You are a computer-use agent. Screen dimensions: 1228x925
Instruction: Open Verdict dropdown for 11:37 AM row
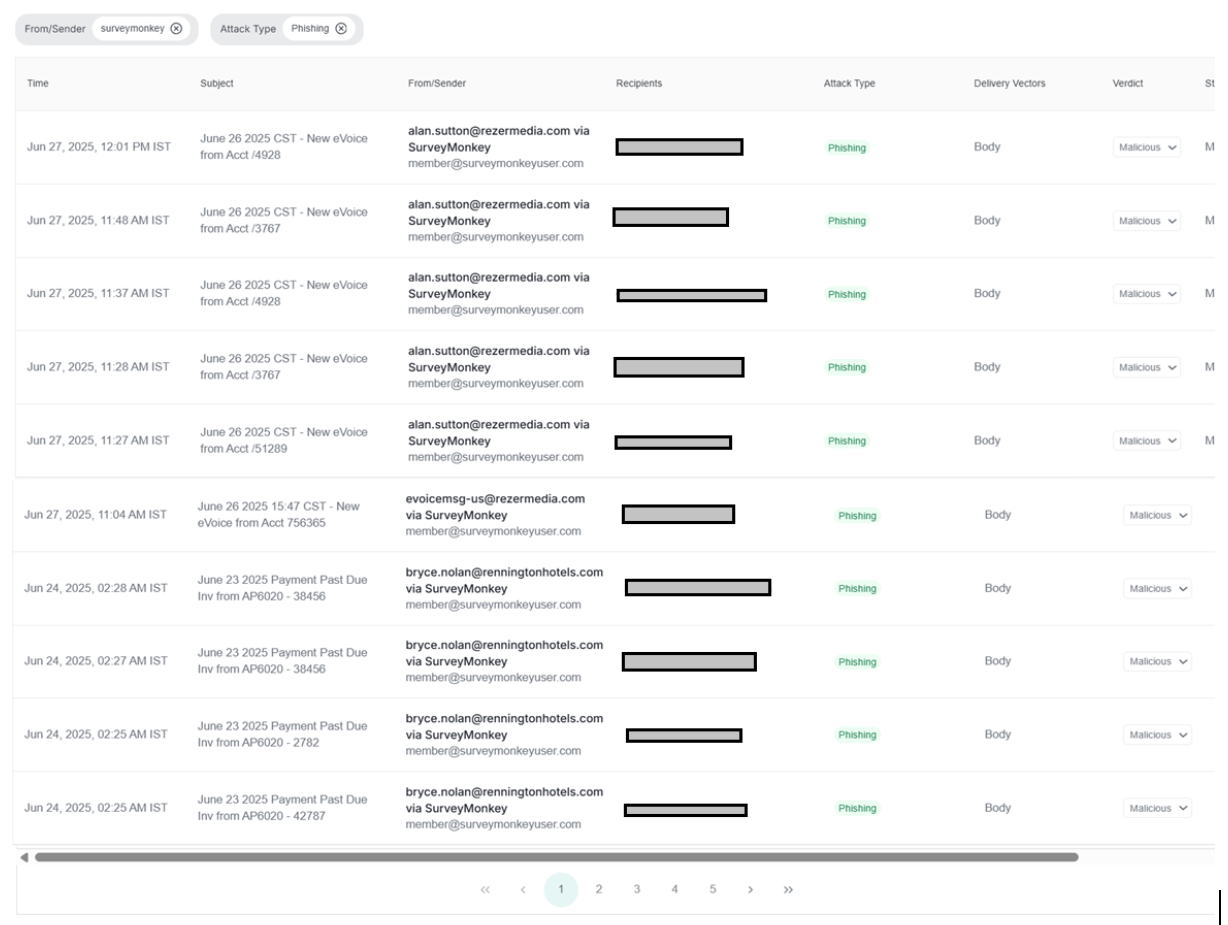pyautogui.click(x=1147, y=294)
